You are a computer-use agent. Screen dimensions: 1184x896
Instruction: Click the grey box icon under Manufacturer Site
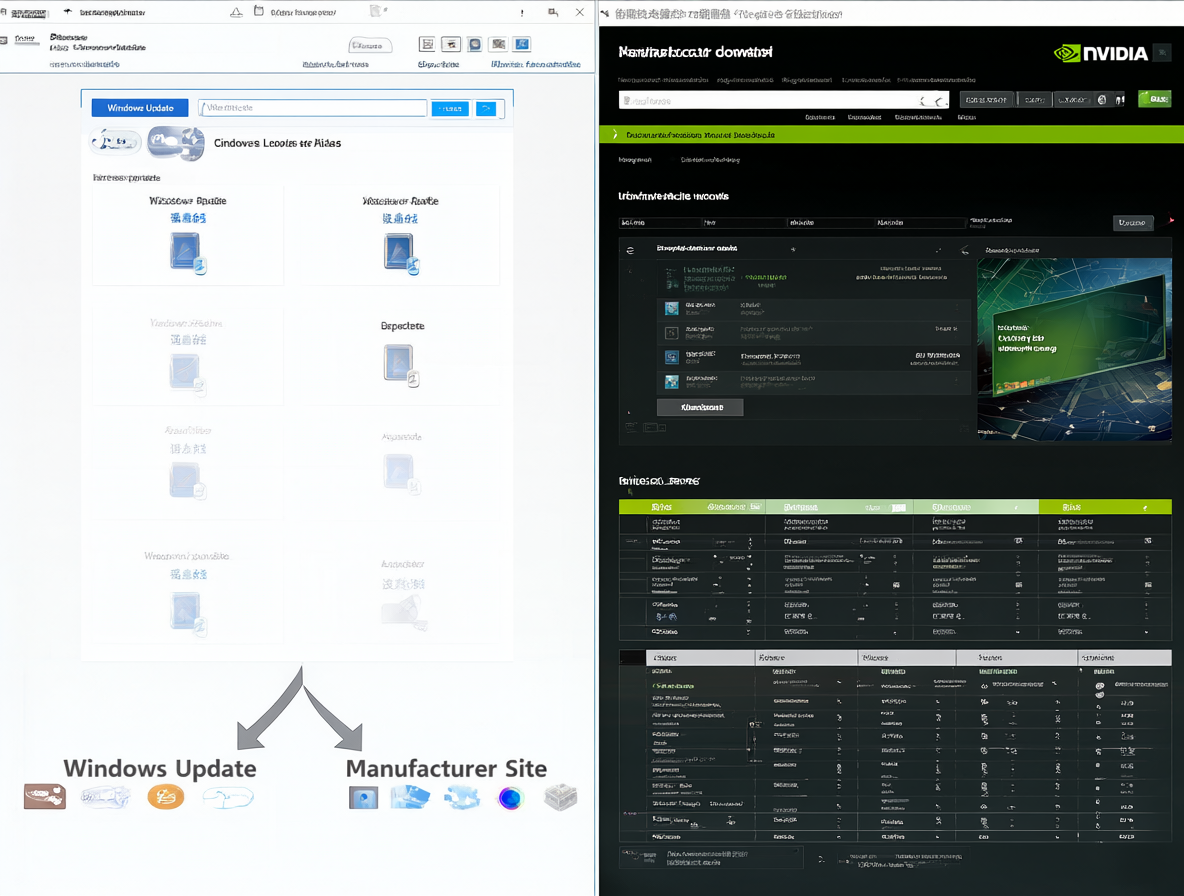tap(560, 797)
